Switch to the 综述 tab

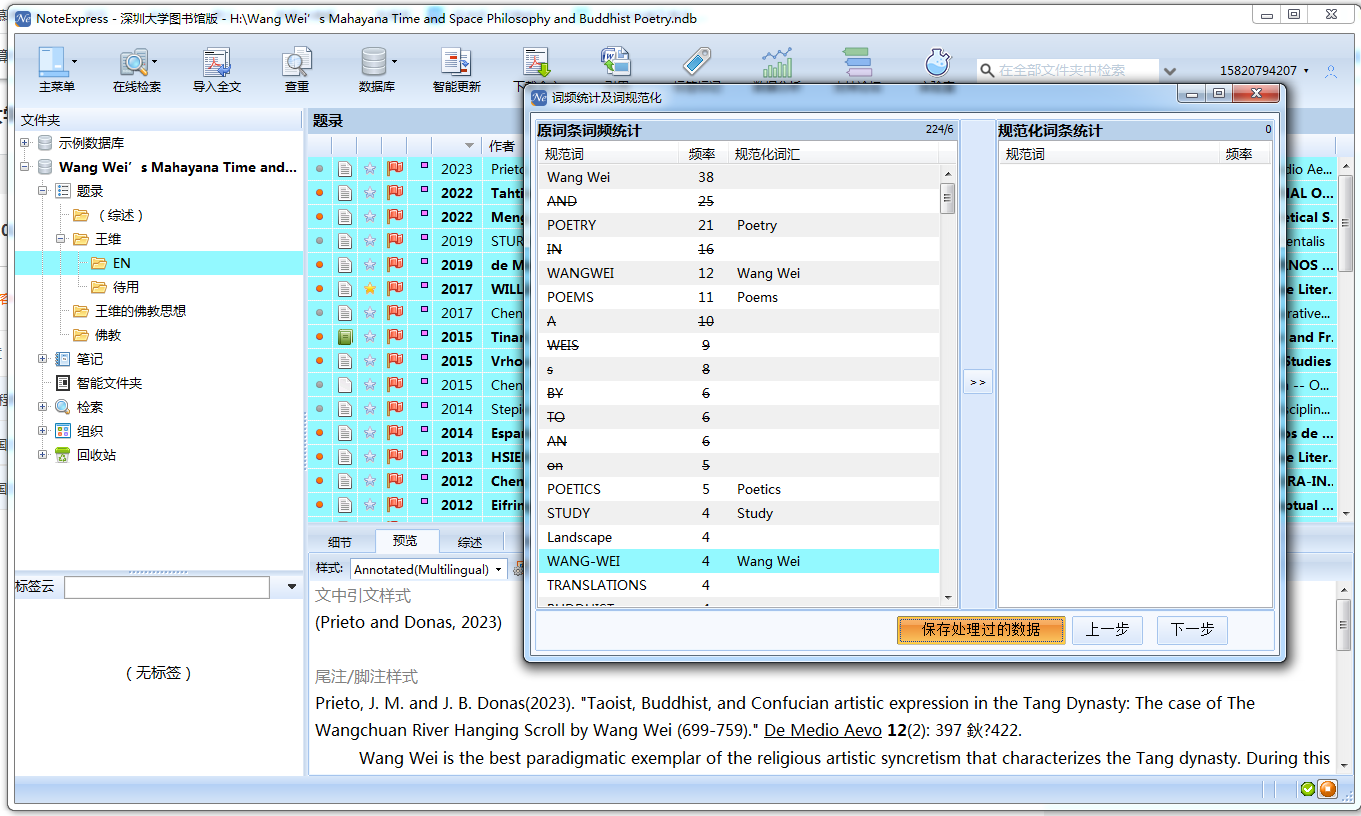470,542
